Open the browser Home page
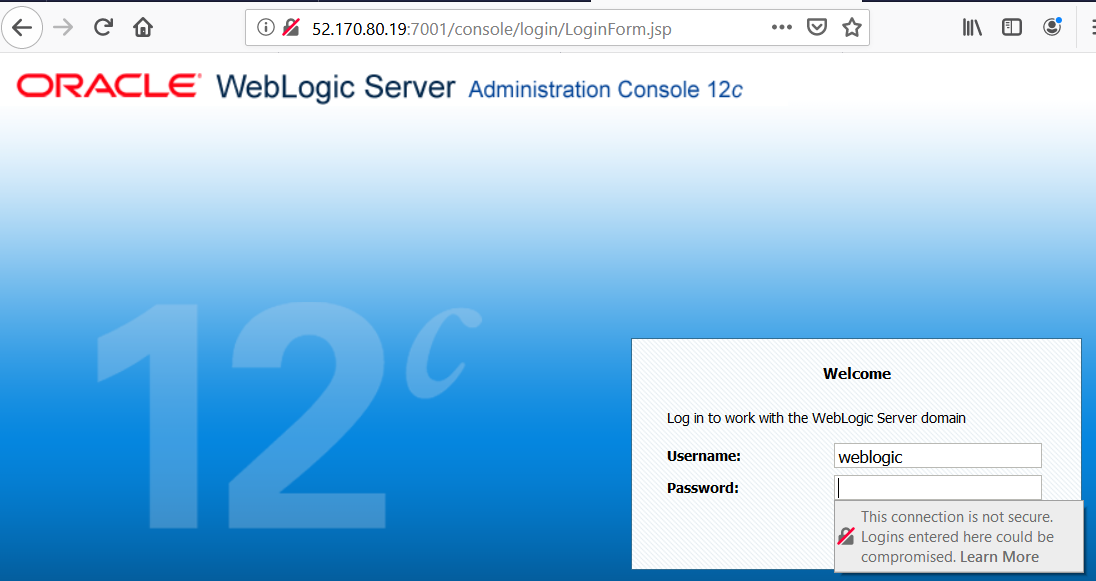Viewport: 1096px width, 581px height. (x=143, y=28)
